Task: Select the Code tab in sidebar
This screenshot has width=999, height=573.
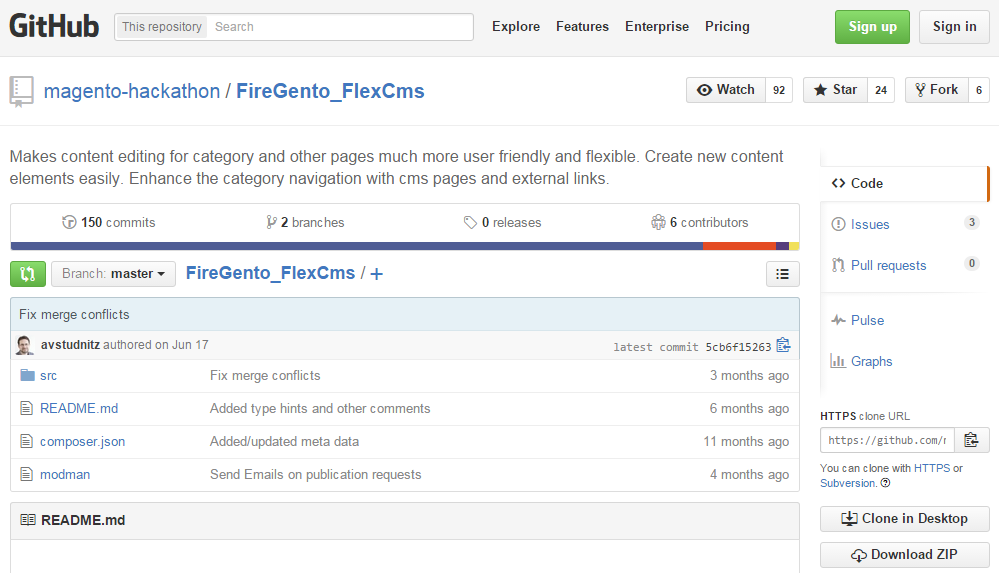Action: [905, 184]
